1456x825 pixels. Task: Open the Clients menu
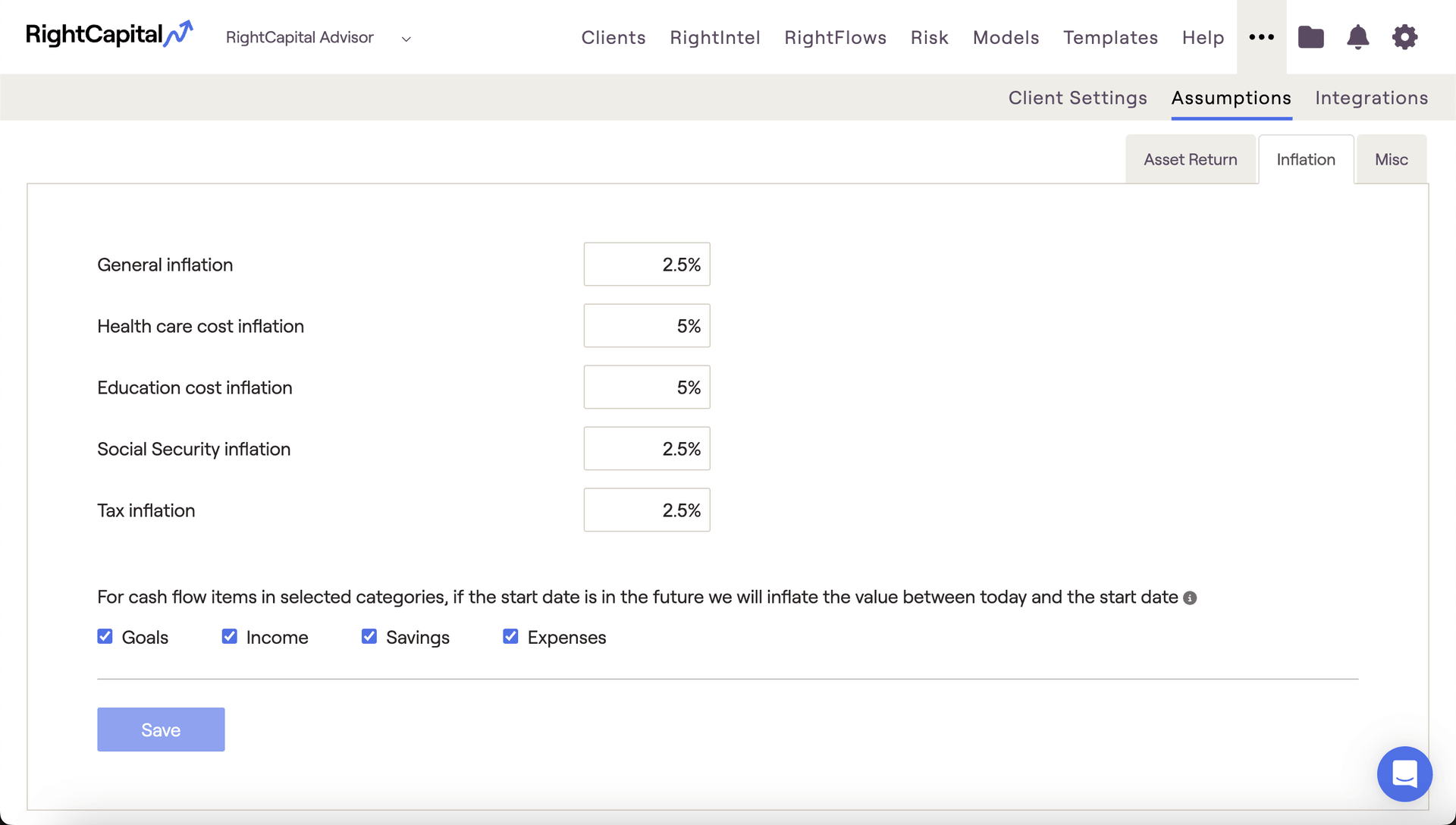tap(613, 37)
